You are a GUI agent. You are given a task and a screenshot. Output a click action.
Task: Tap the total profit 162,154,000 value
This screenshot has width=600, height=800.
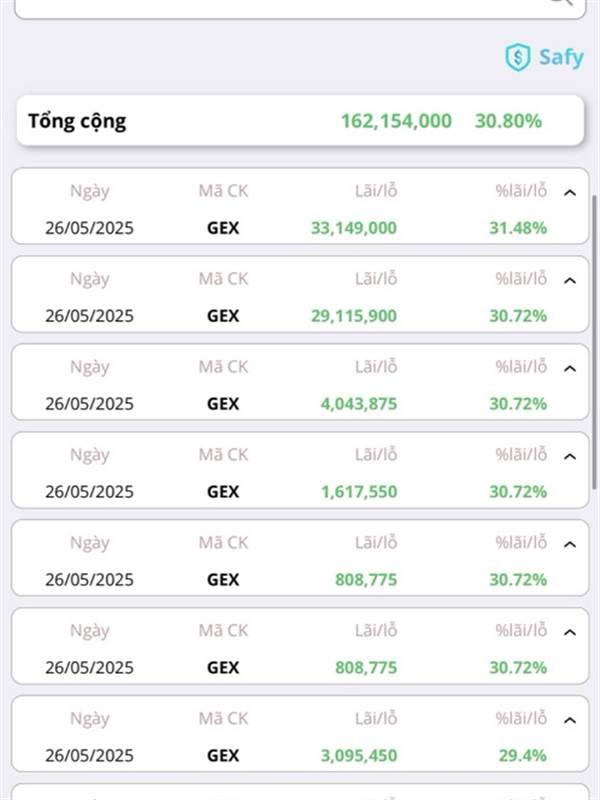pos(396,121)
